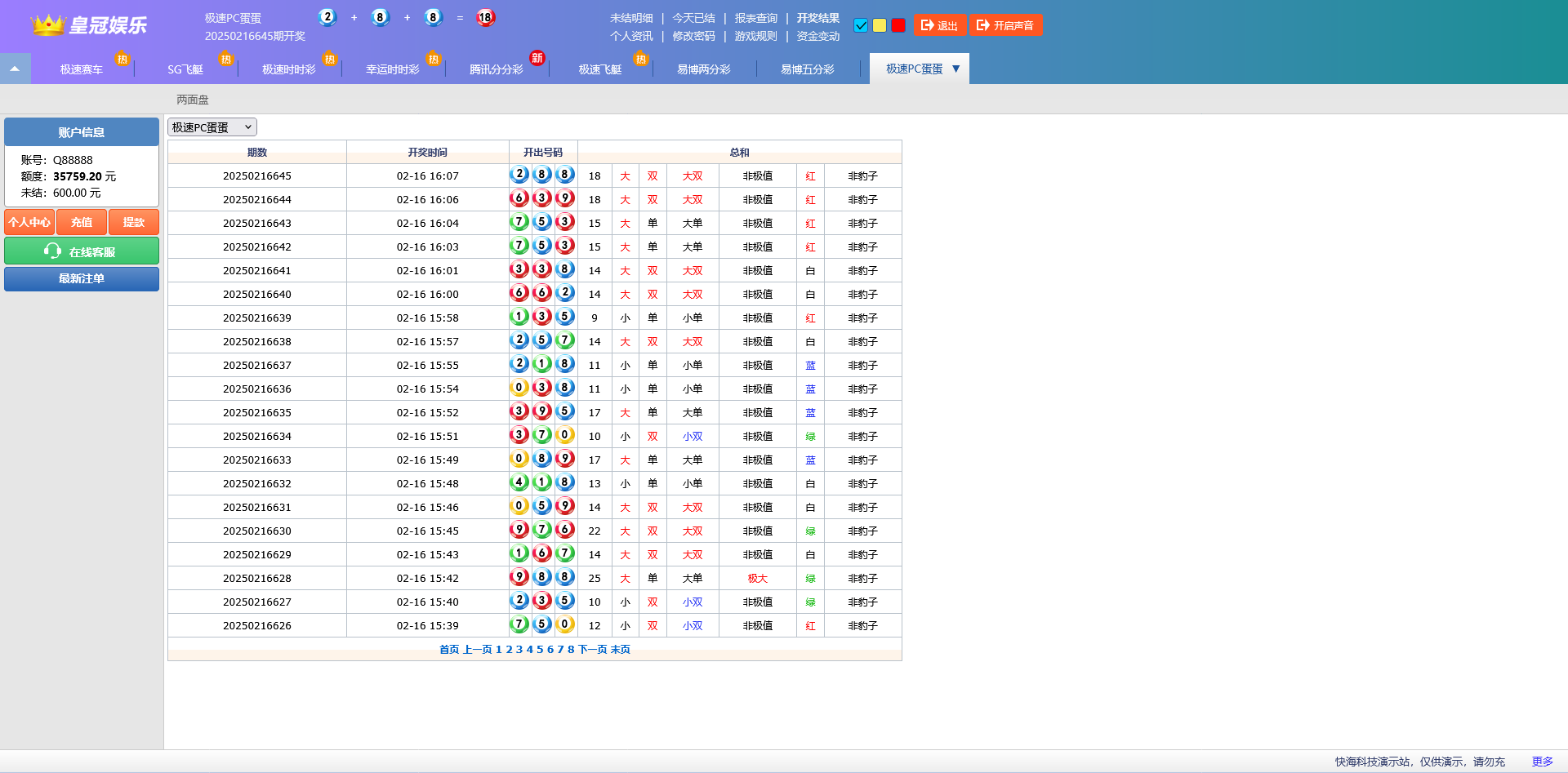Viewport: 1568px width, 773px height.
Task: Go to 首页 in pagination
Action: point(449,650)
